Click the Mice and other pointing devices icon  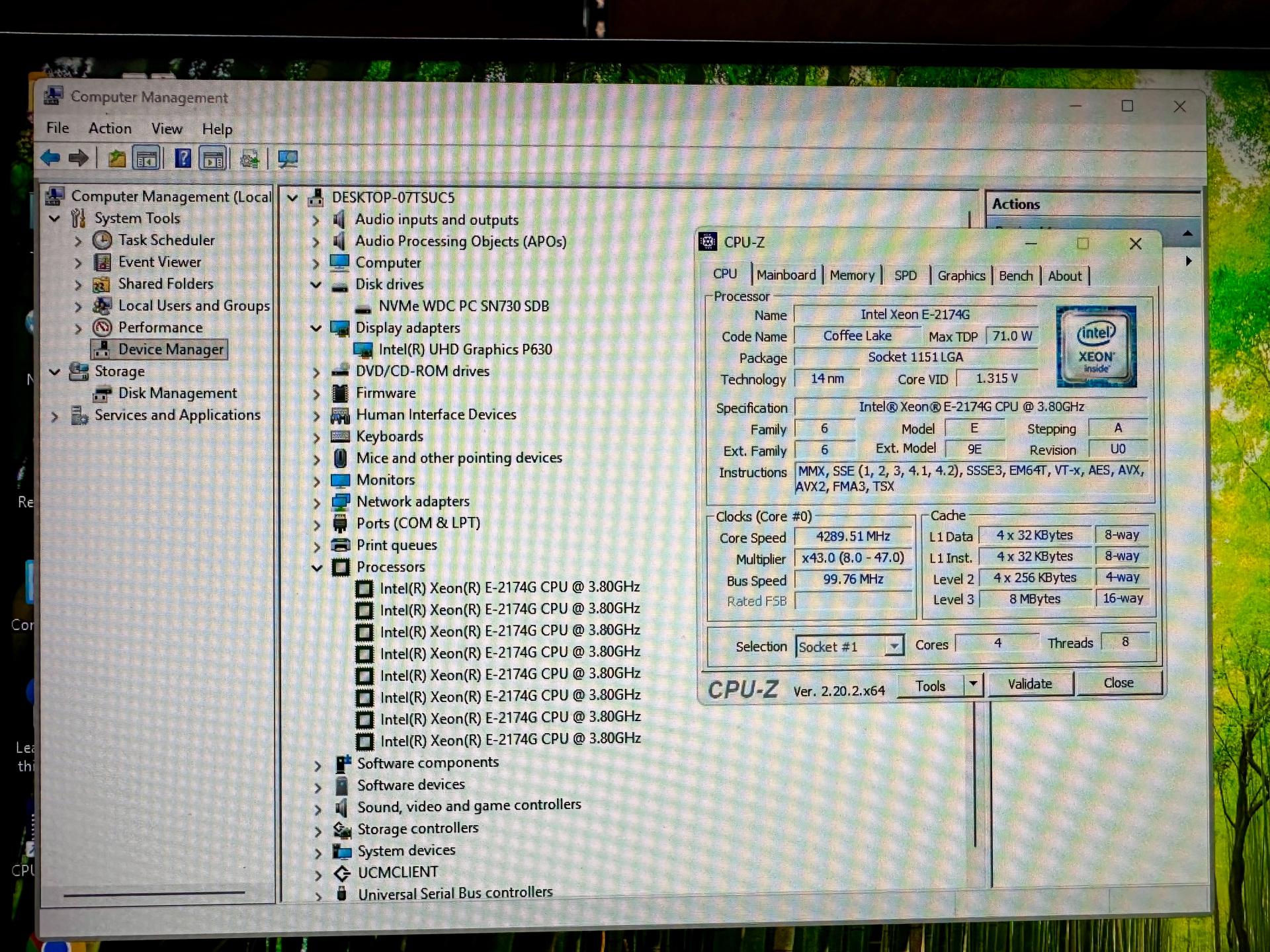340,458
